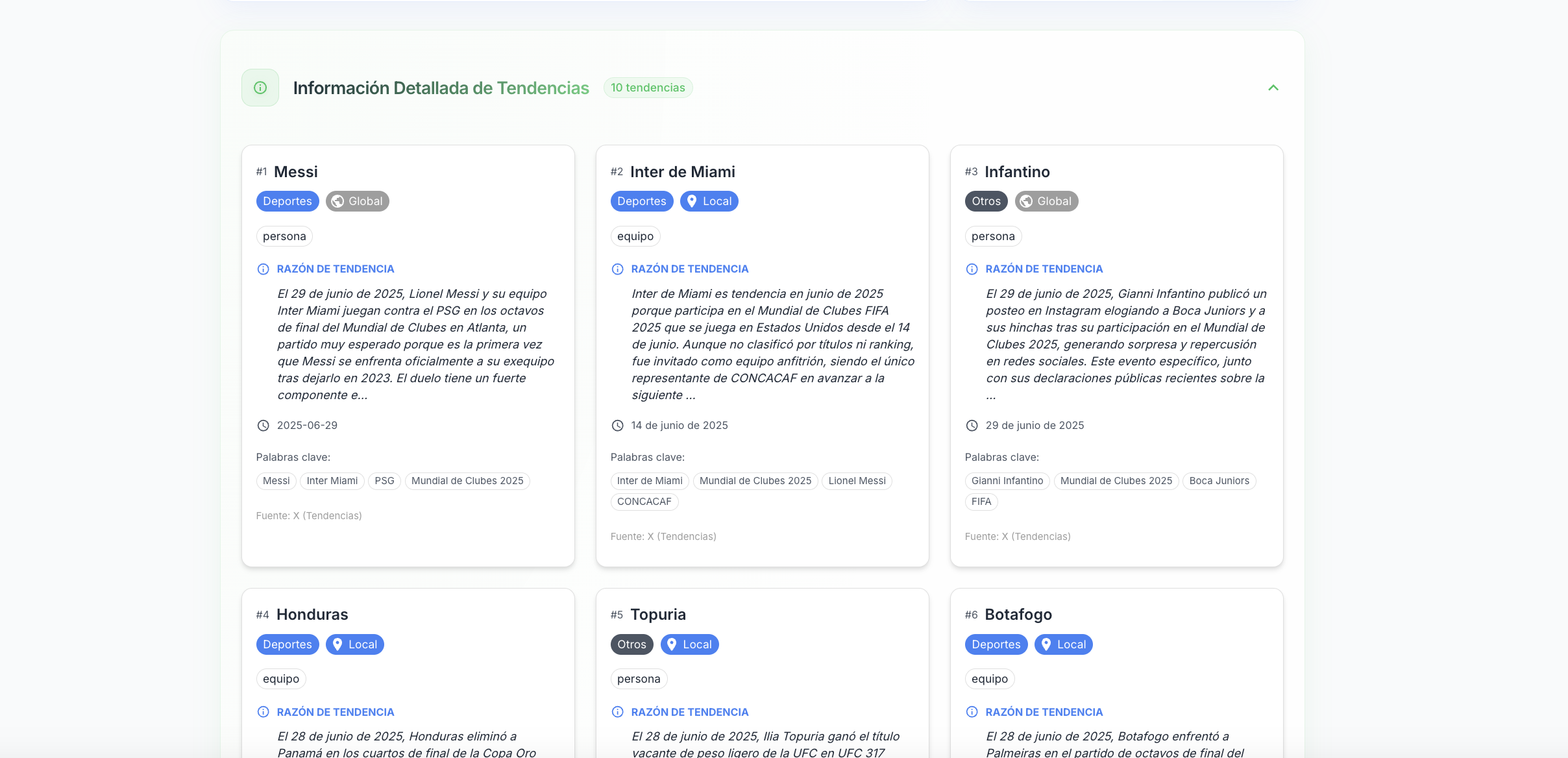The image size is (1568, 758).
Task: Click the CONCACAF keyword tag
Action: (644, 501)
